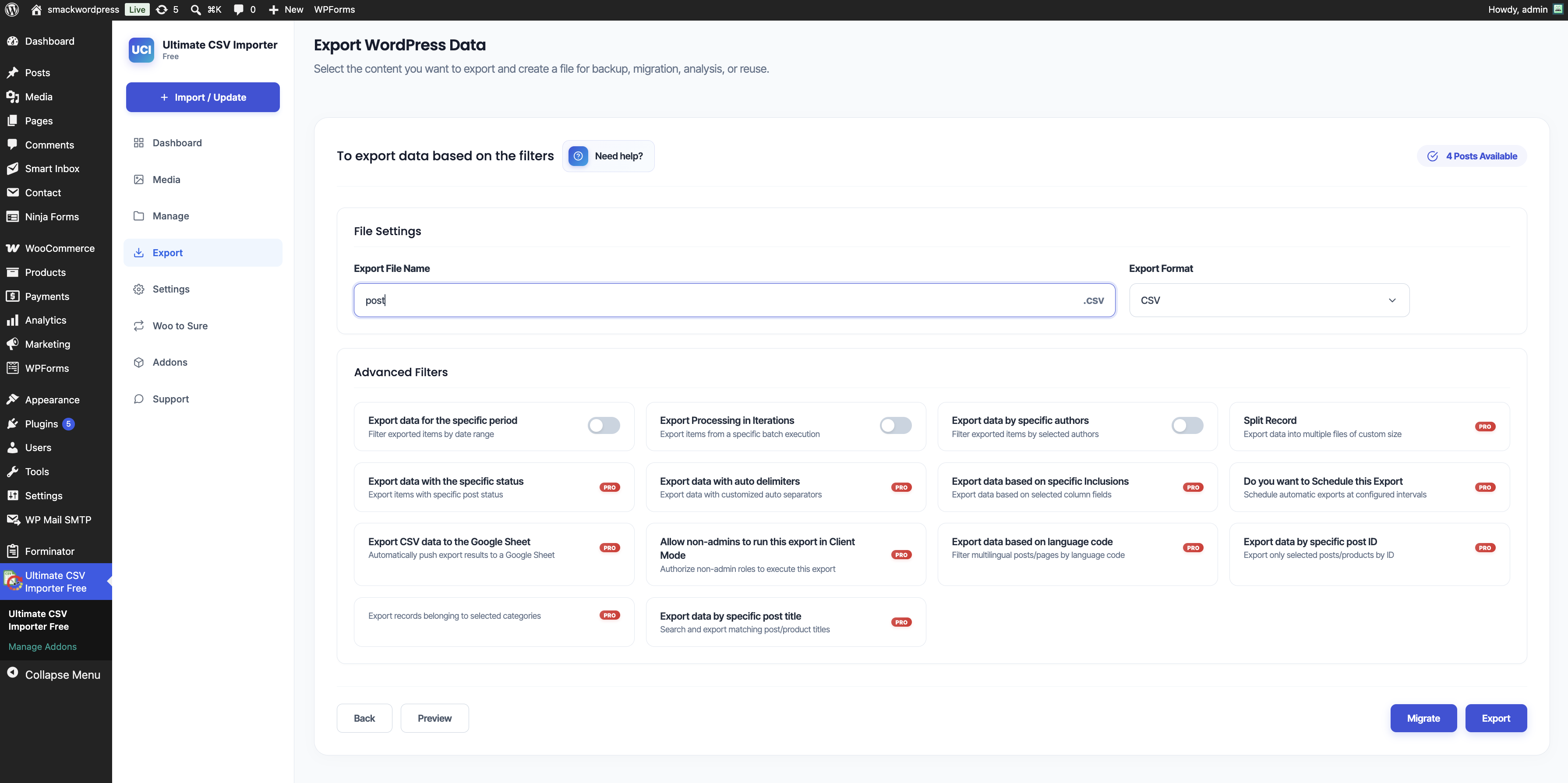Click the Live status badge
This screenshot has height=783, width=1568.
pyautogui.click(x=137, y=10)
